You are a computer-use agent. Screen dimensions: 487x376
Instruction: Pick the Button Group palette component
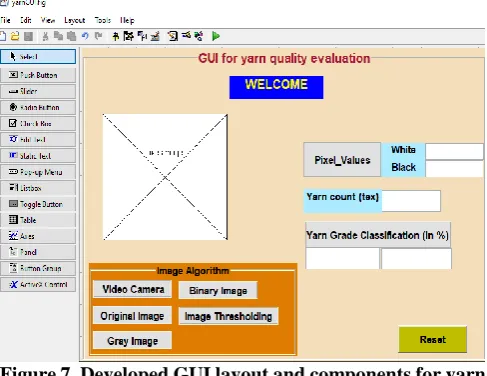coord(38,268)
